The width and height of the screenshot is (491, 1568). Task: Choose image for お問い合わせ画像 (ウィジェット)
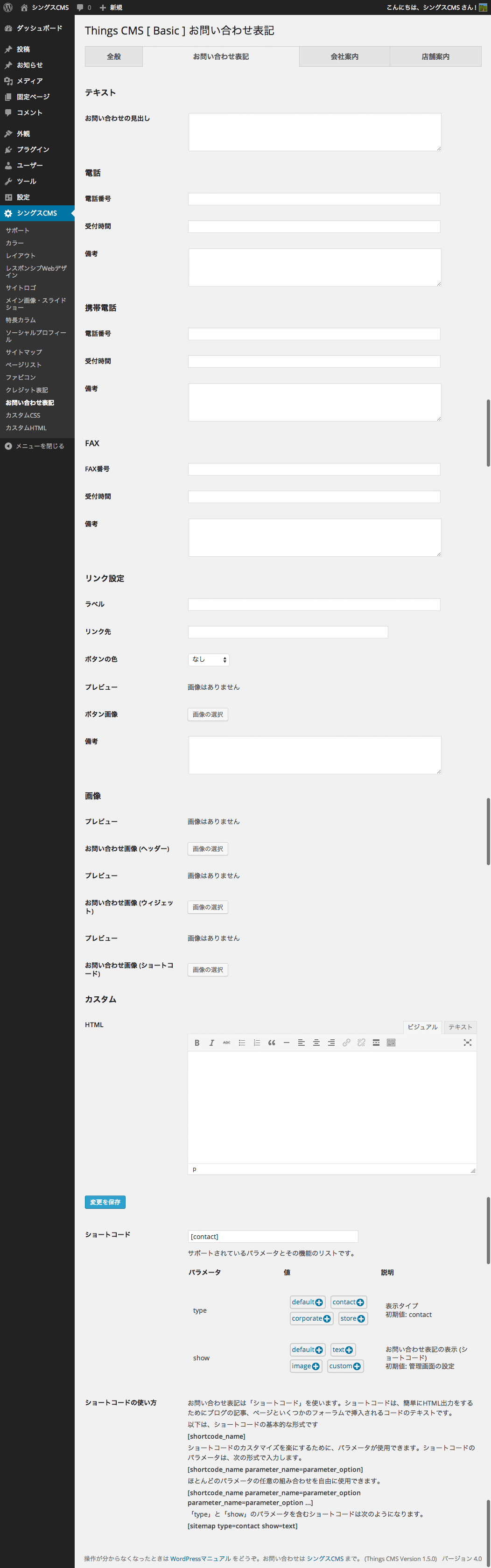(x=208, y=908)
